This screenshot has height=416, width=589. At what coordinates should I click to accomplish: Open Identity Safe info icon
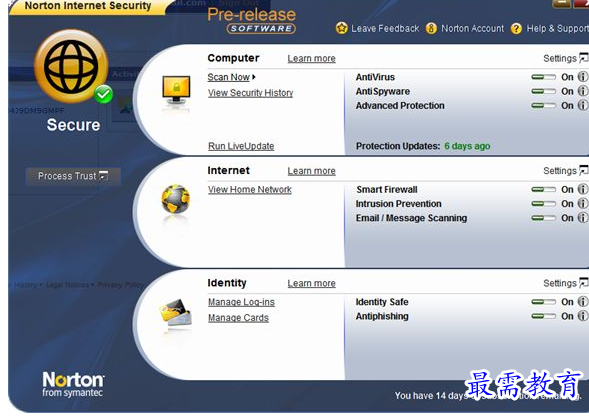pyautogui.click(x=582, y=301)
